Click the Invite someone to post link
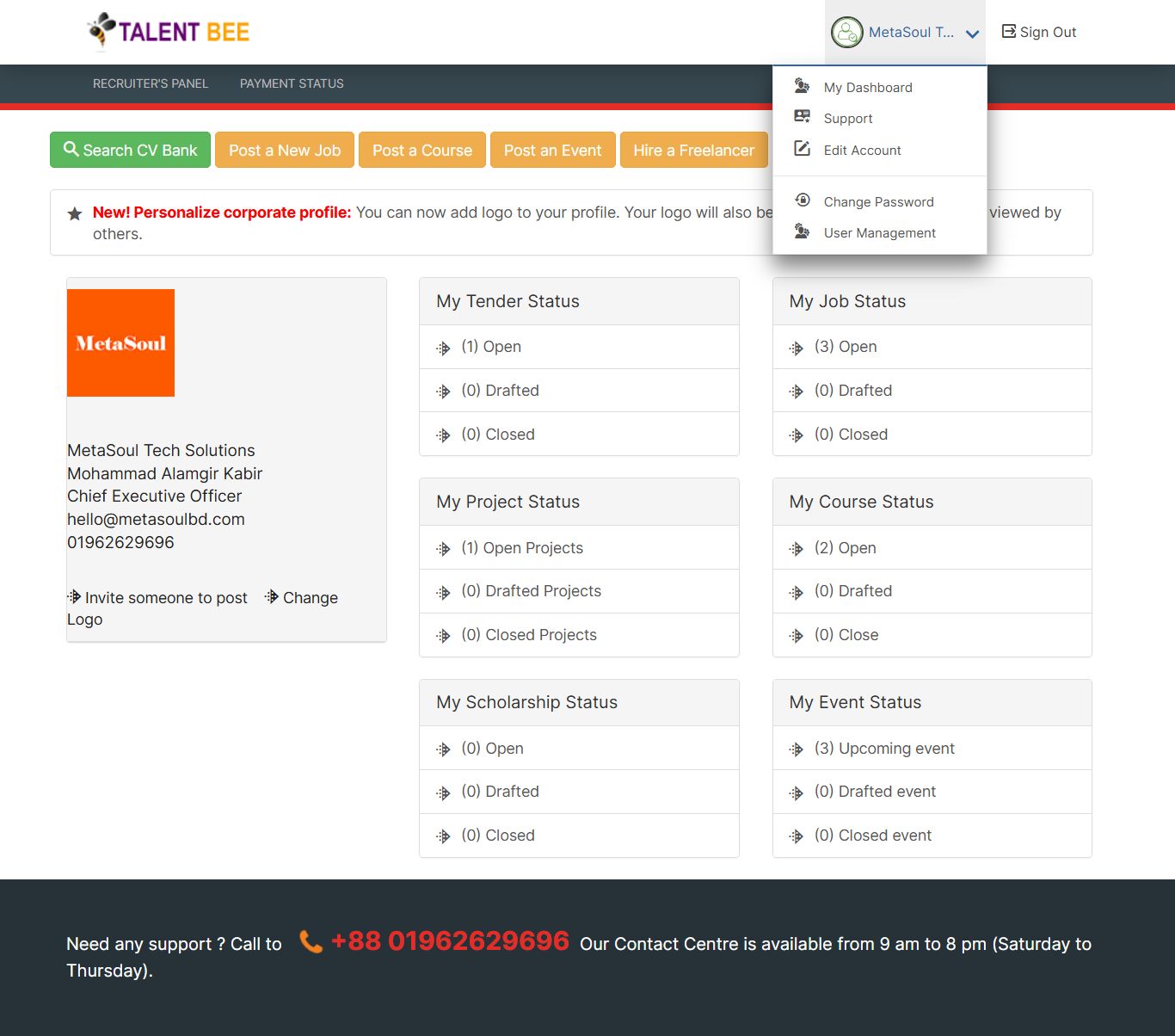The image size is (1175, 1036). point(157,597)
